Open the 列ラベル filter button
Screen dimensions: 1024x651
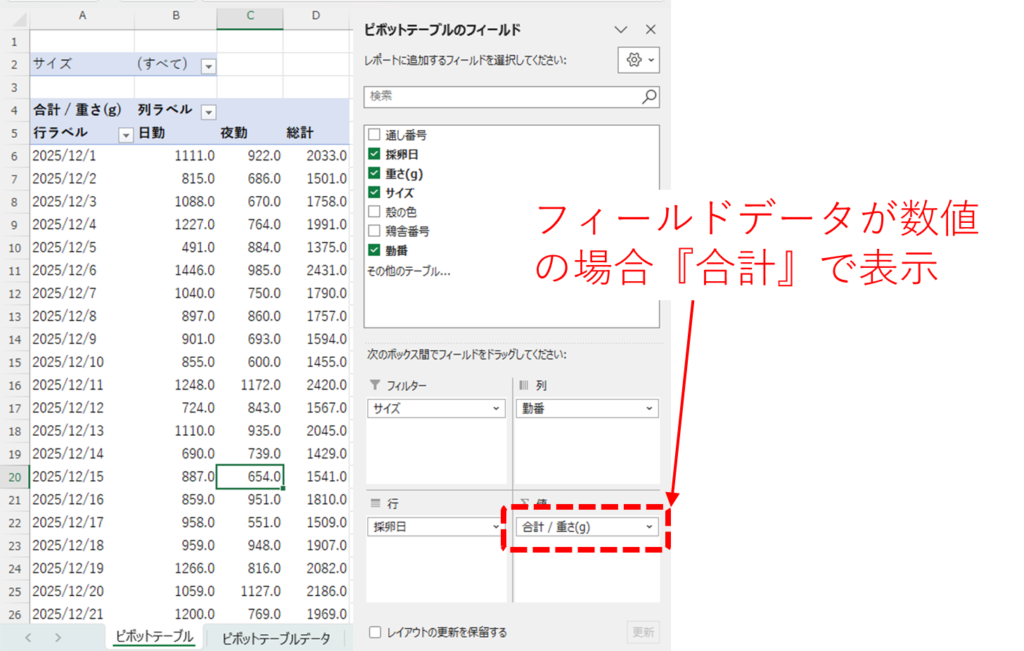(208, 111)
